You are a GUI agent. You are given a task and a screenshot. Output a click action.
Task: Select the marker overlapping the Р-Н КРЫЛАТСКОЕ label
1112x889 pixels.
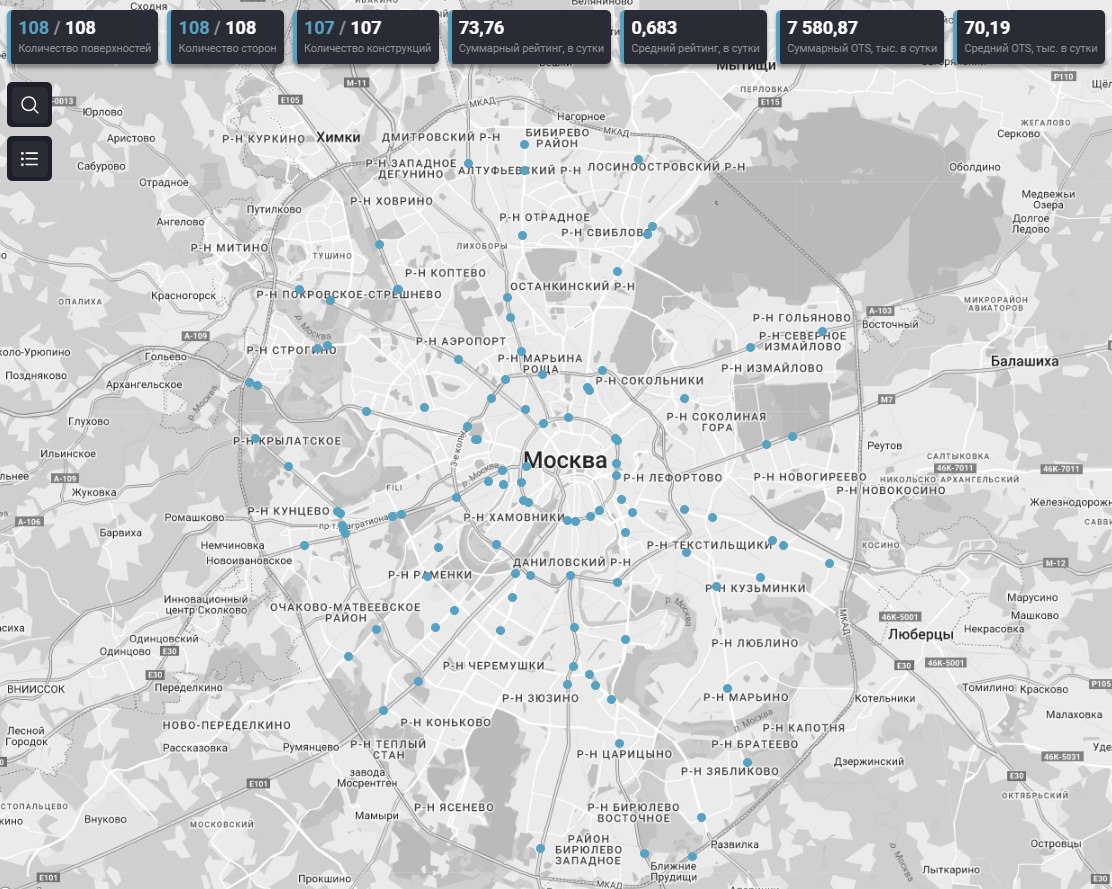[255, 439]
